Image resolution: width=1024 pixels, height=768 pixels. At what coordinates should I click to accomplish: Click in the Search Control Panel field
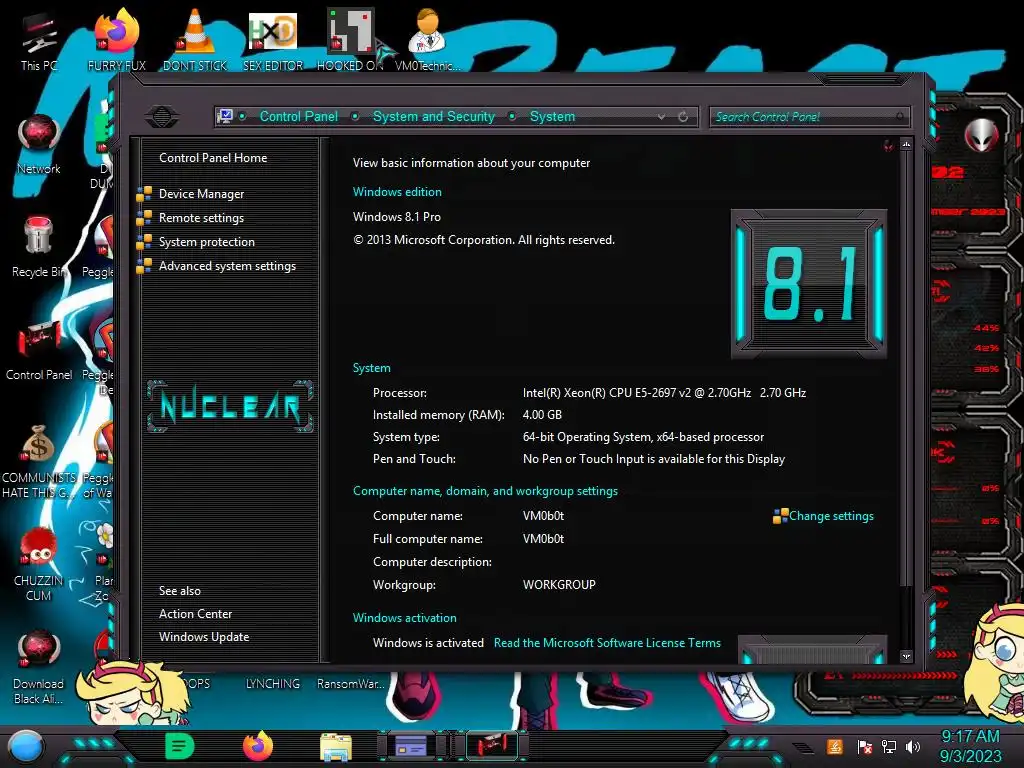[x=808, y=117]
